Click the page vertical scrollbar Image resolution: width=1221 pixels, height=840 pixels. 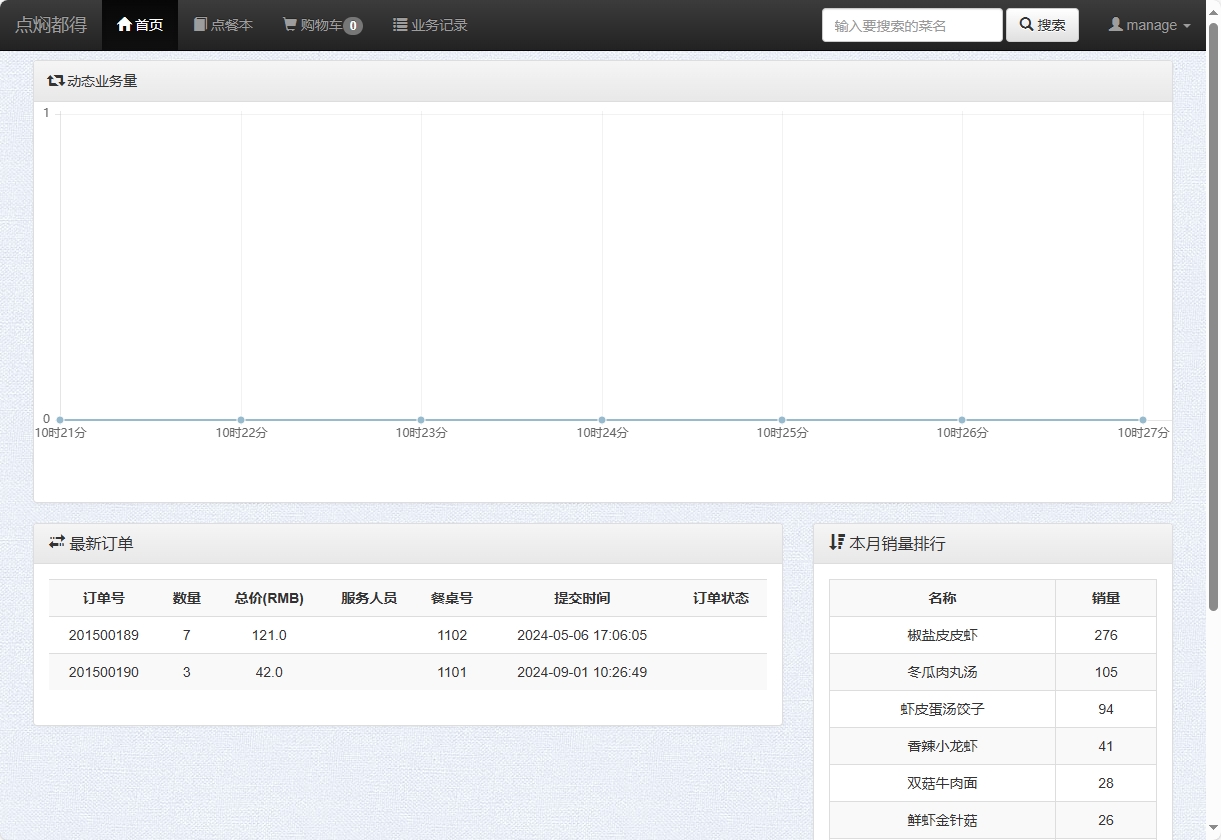(x=1214, y=300)
